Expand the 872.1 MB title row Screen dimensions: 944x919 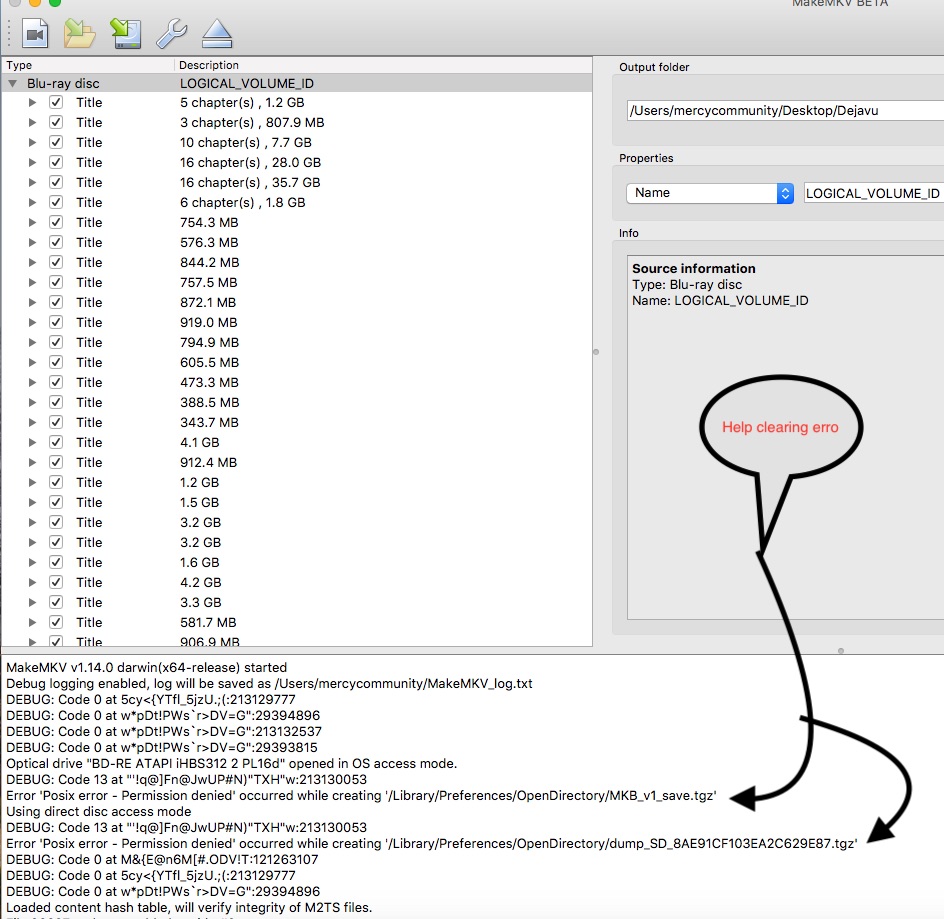pyautogui.click(x=32, y=302)
